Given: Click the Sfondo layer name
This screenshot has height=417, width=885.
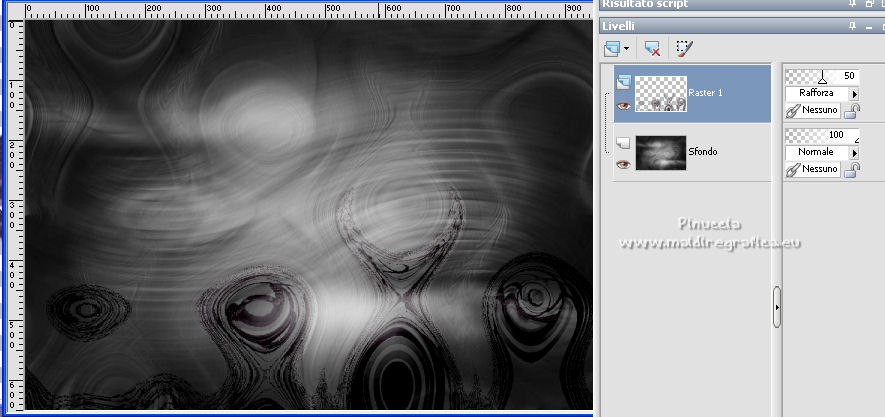Looking at the screenshot, I should (703, 151).
